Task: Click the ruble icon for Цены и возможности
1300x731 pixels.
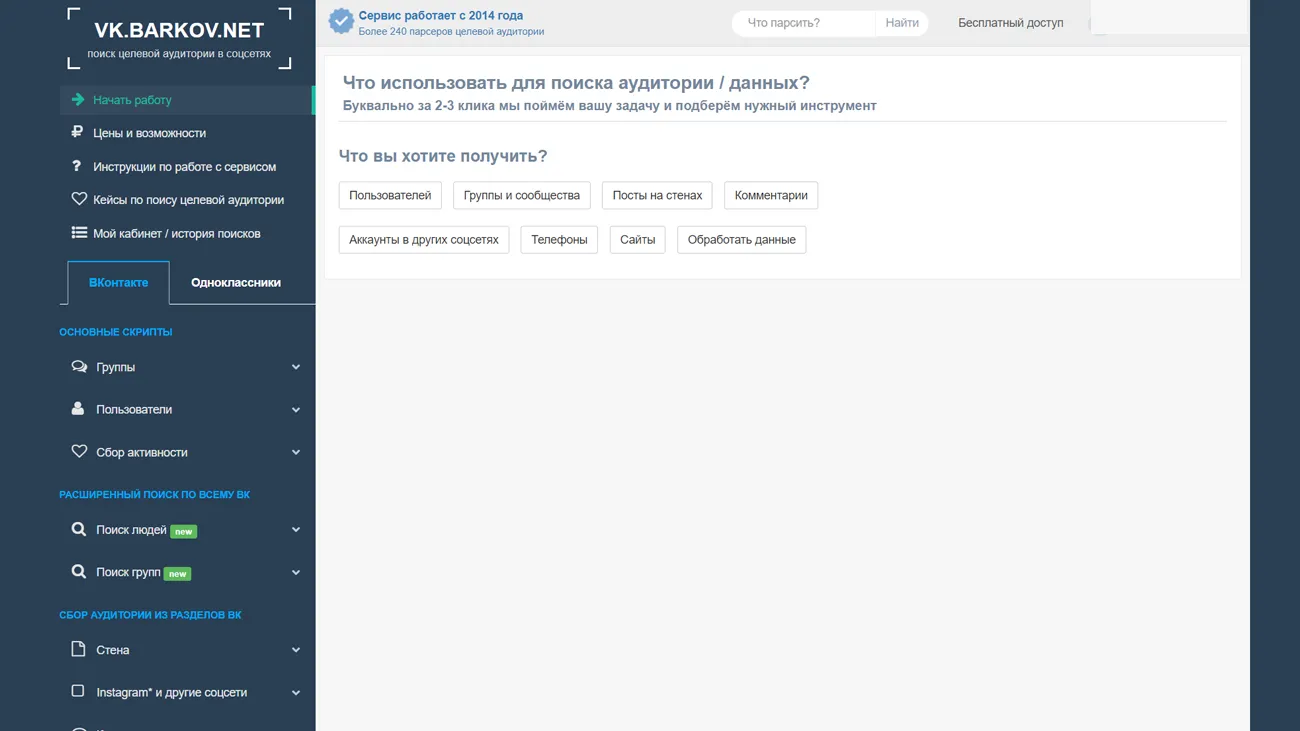Action: pos(77,132)
